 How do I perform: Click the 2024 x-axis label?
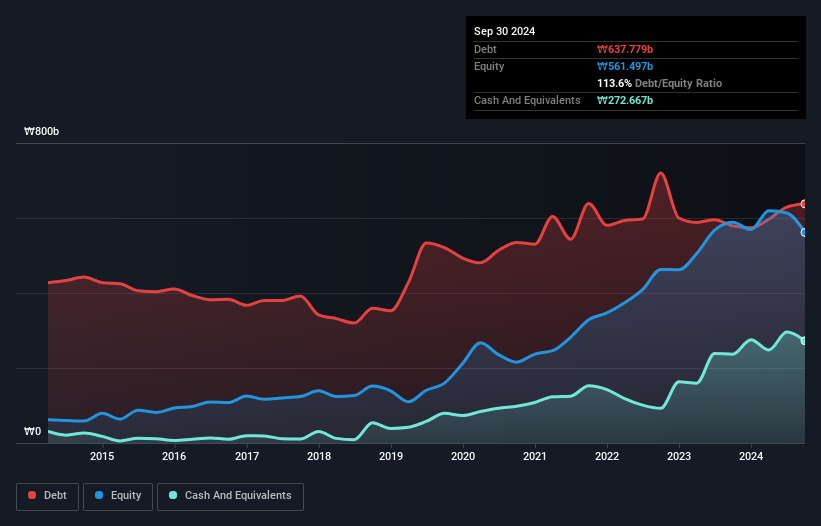pyautogui.click(x=751, y=456)
